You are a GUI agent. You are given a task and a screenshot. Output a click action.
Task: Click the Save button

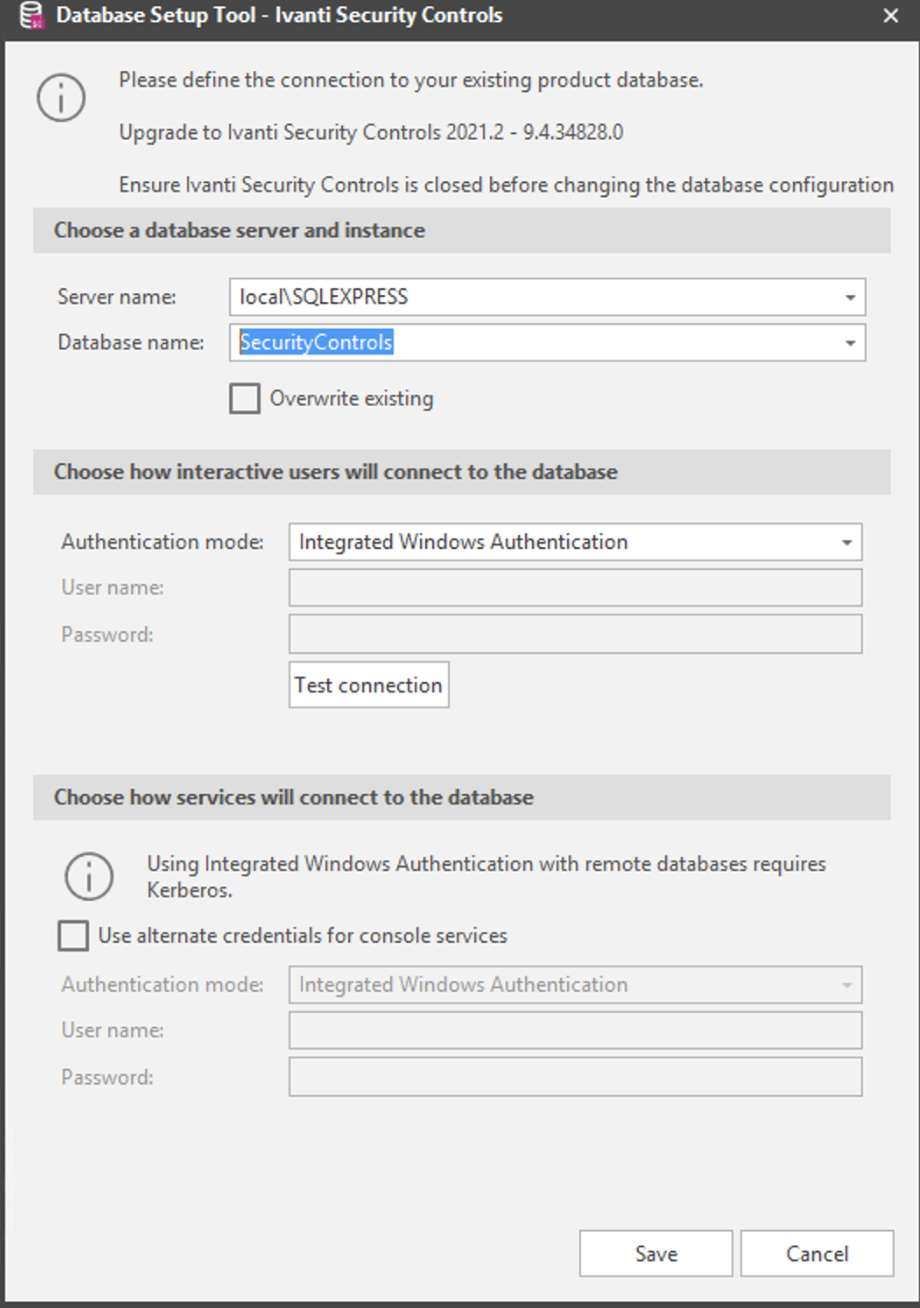point(655,1253)
